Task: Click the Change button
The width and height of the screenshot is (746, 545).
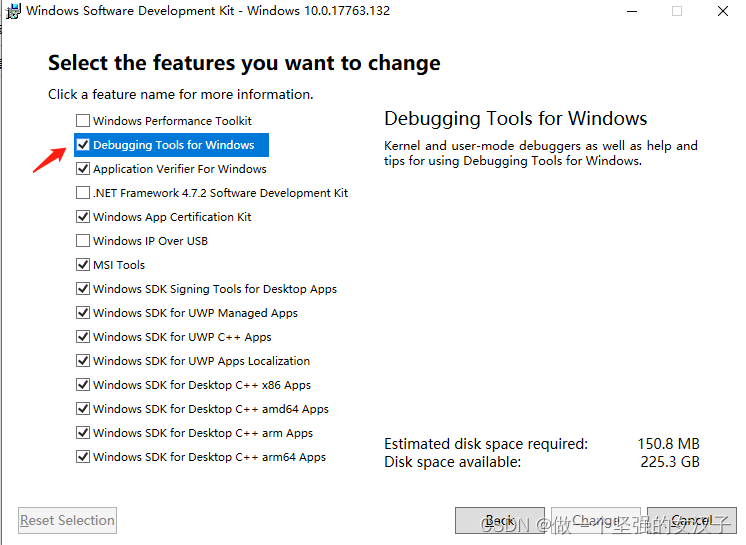Action: tap(596, 520)
